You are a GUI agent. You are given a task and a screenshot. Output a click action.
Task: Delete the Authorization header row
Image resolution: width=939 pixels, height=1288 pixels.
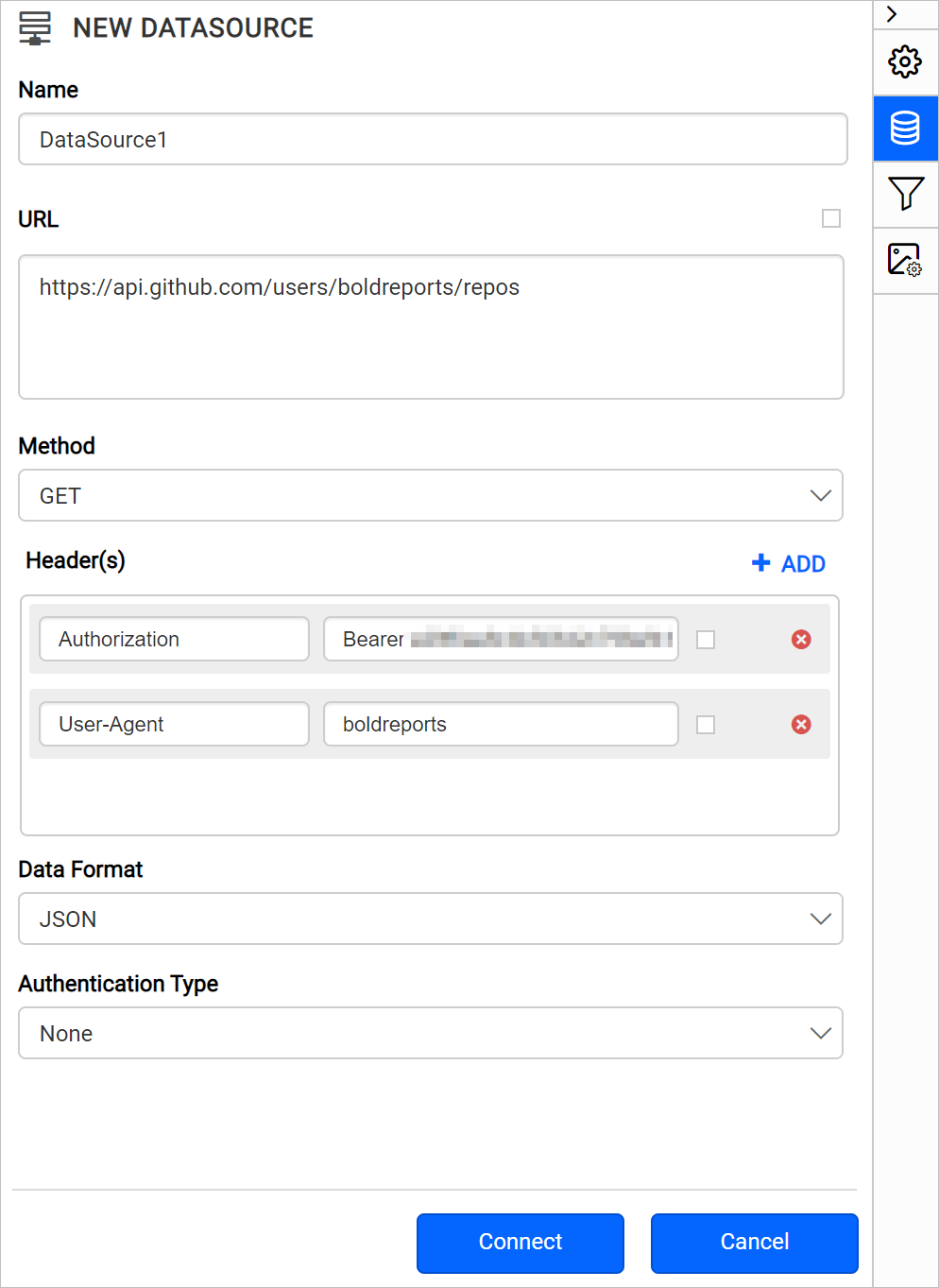(x=801, y=640)
